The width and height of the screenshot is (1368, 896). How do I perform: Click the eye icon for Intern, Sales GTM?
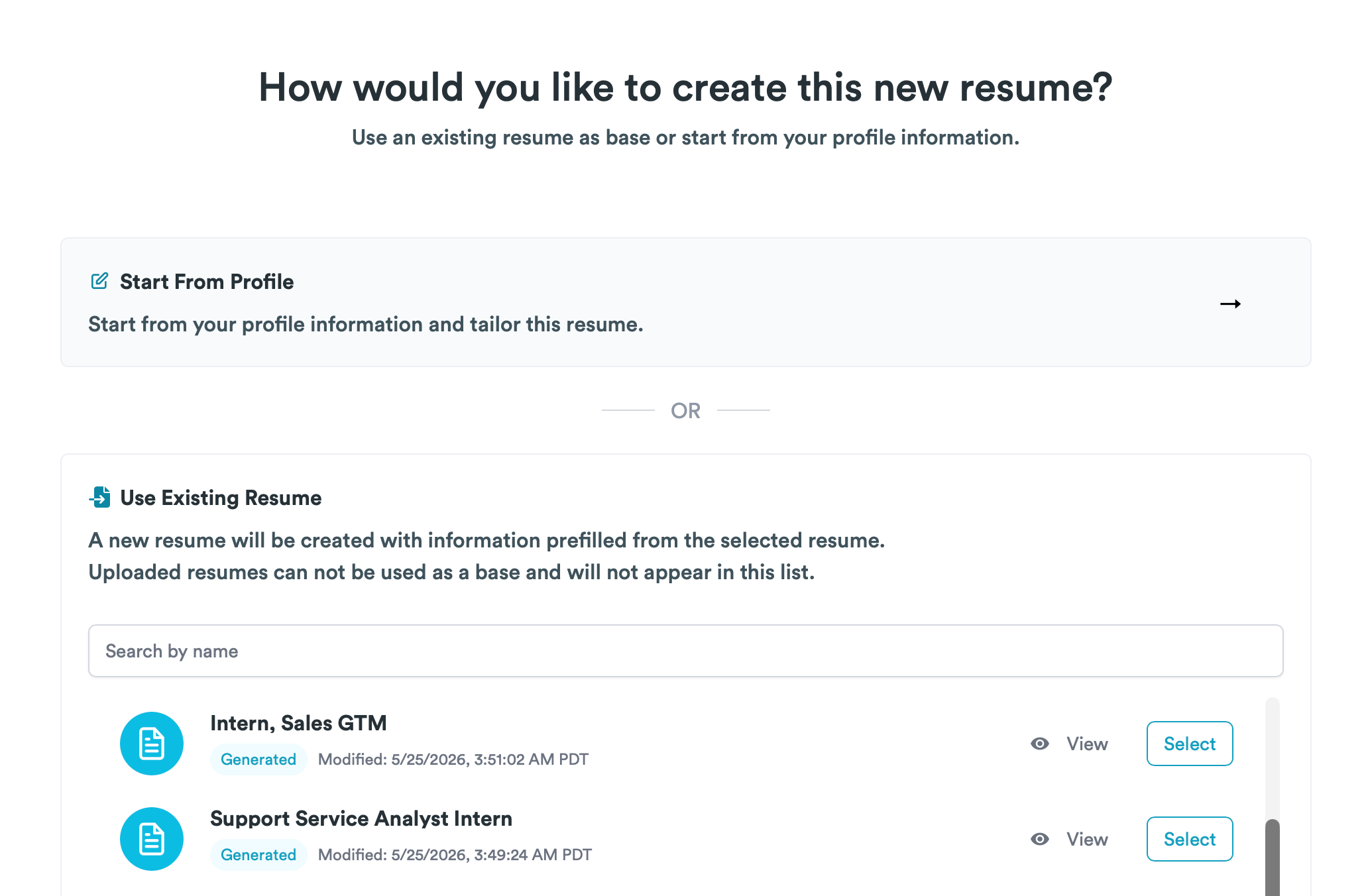[x=1040, y=744]
